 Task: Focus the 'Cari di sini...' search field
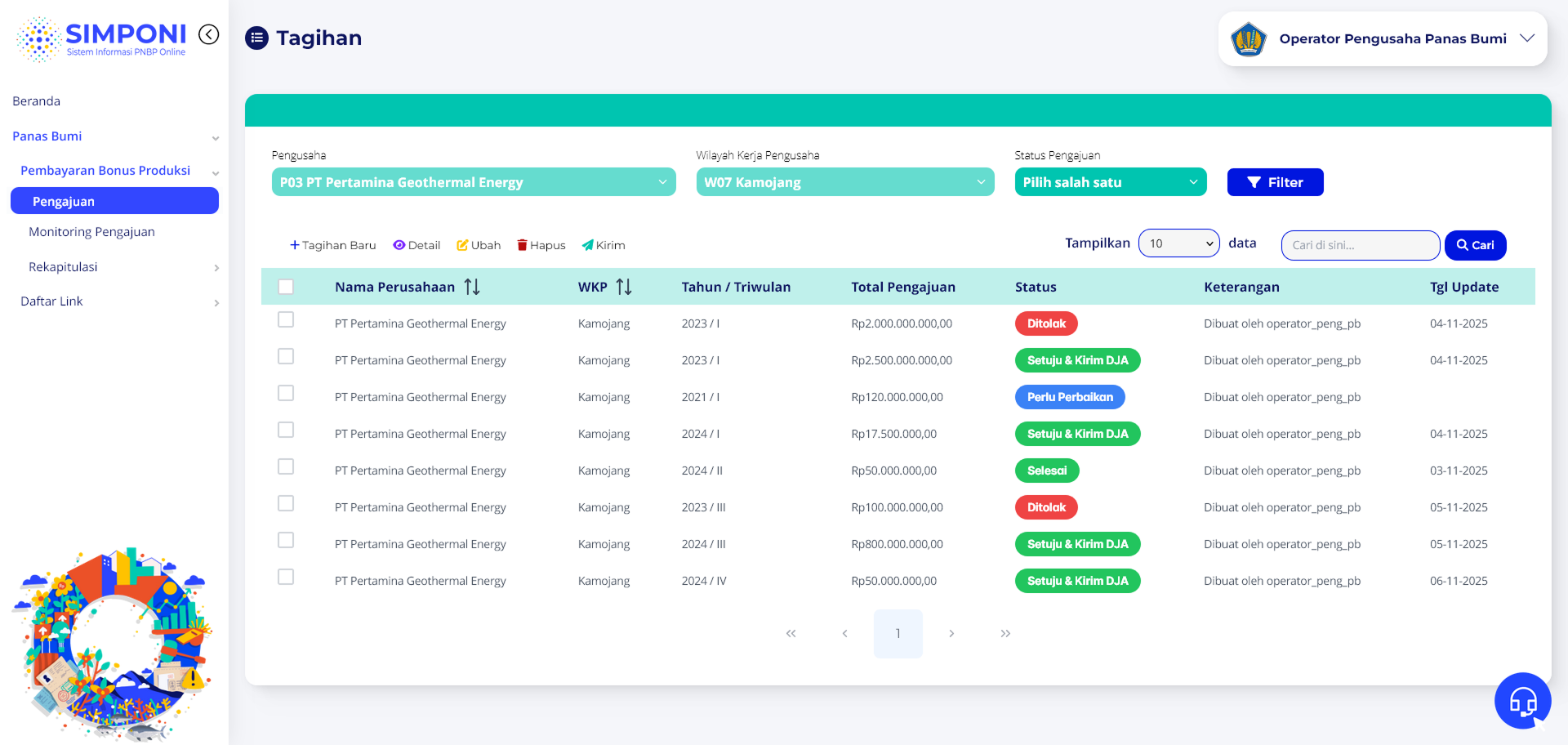pyautogui.click(x=1361, y=245)
